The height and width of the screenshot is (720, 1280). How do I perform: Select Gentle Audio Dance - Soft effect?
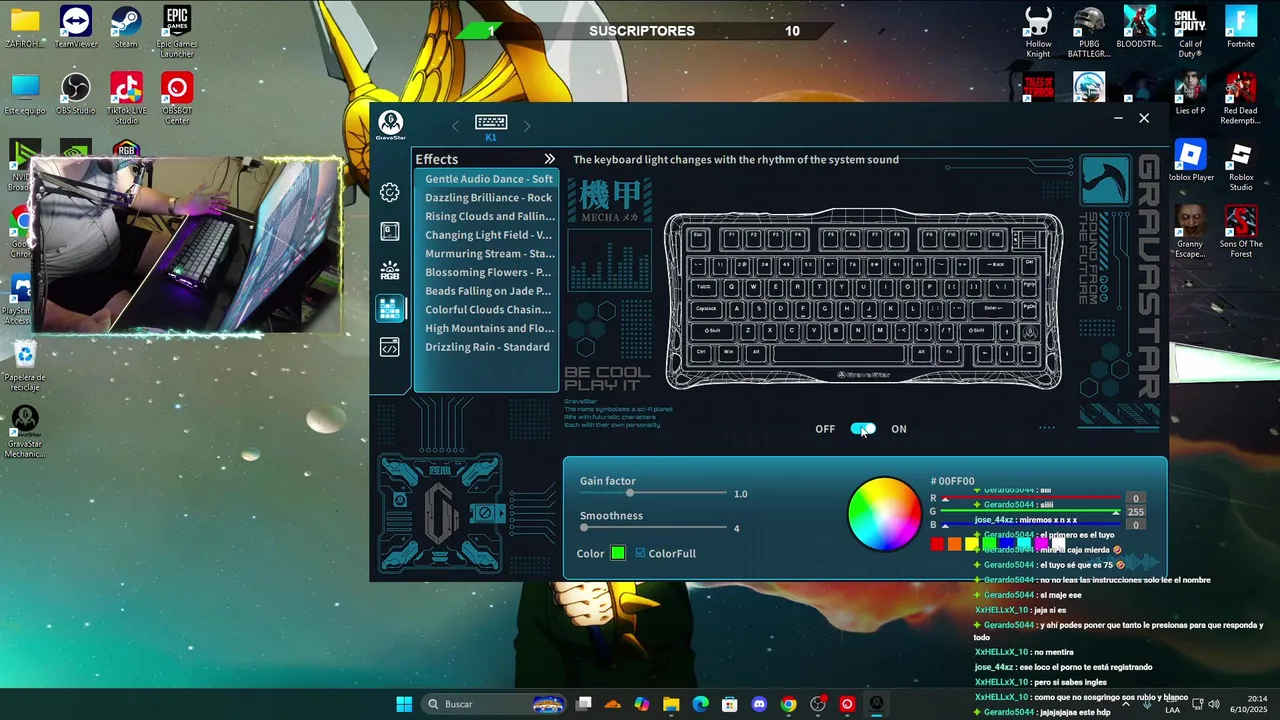click(x=488, y=179)
